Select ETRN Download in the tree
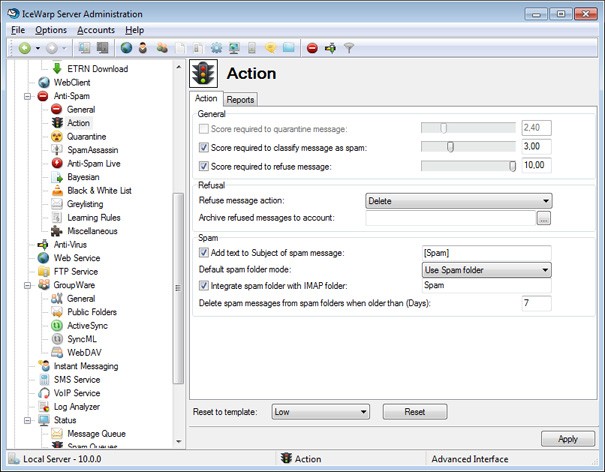 click(x=98, y=69)
